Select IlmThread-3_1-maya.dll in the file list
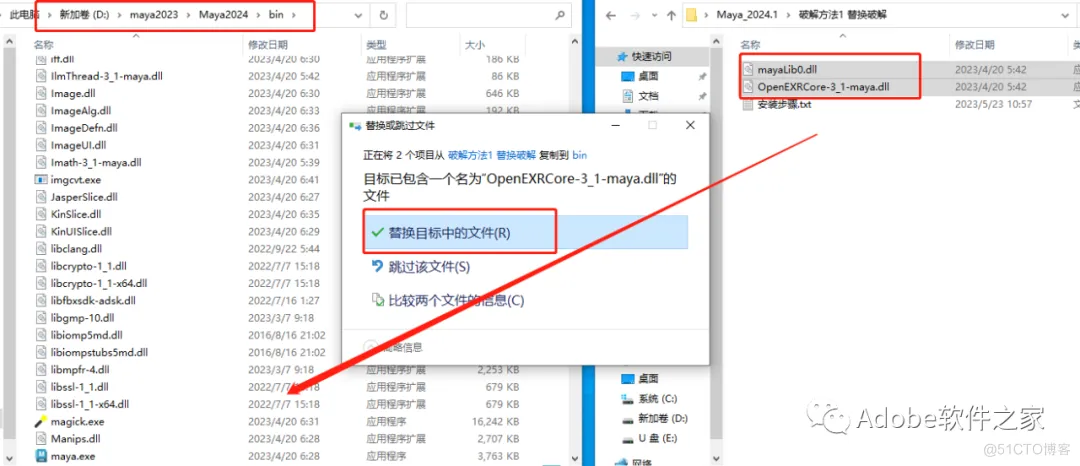The width and height of the screenshot is (1080, 466). 107,76
